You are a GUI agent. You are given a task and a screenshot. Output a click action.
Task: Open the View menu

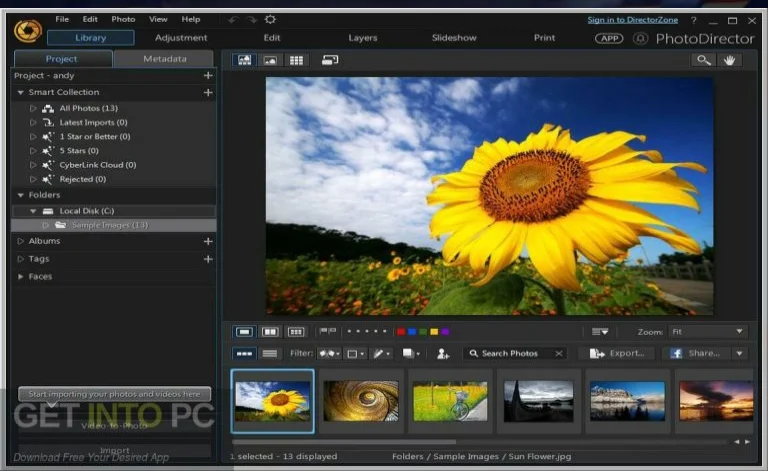158,19
